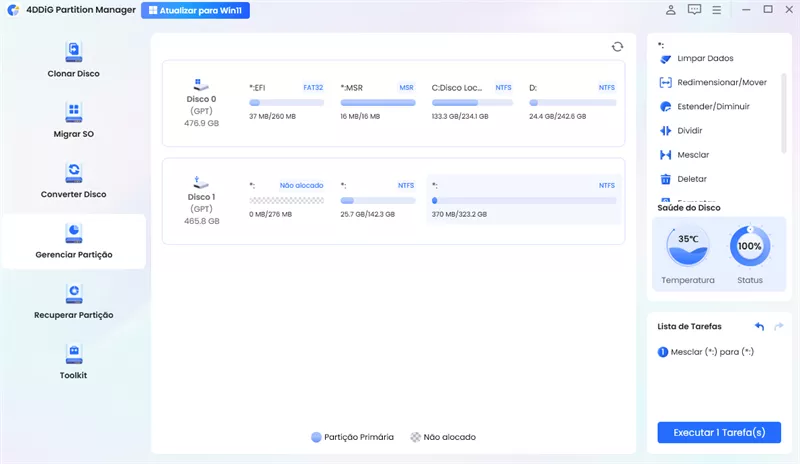Open Recuperar Partição in the sidebar
The image size is (800, 464).
[x=73, y=301]
